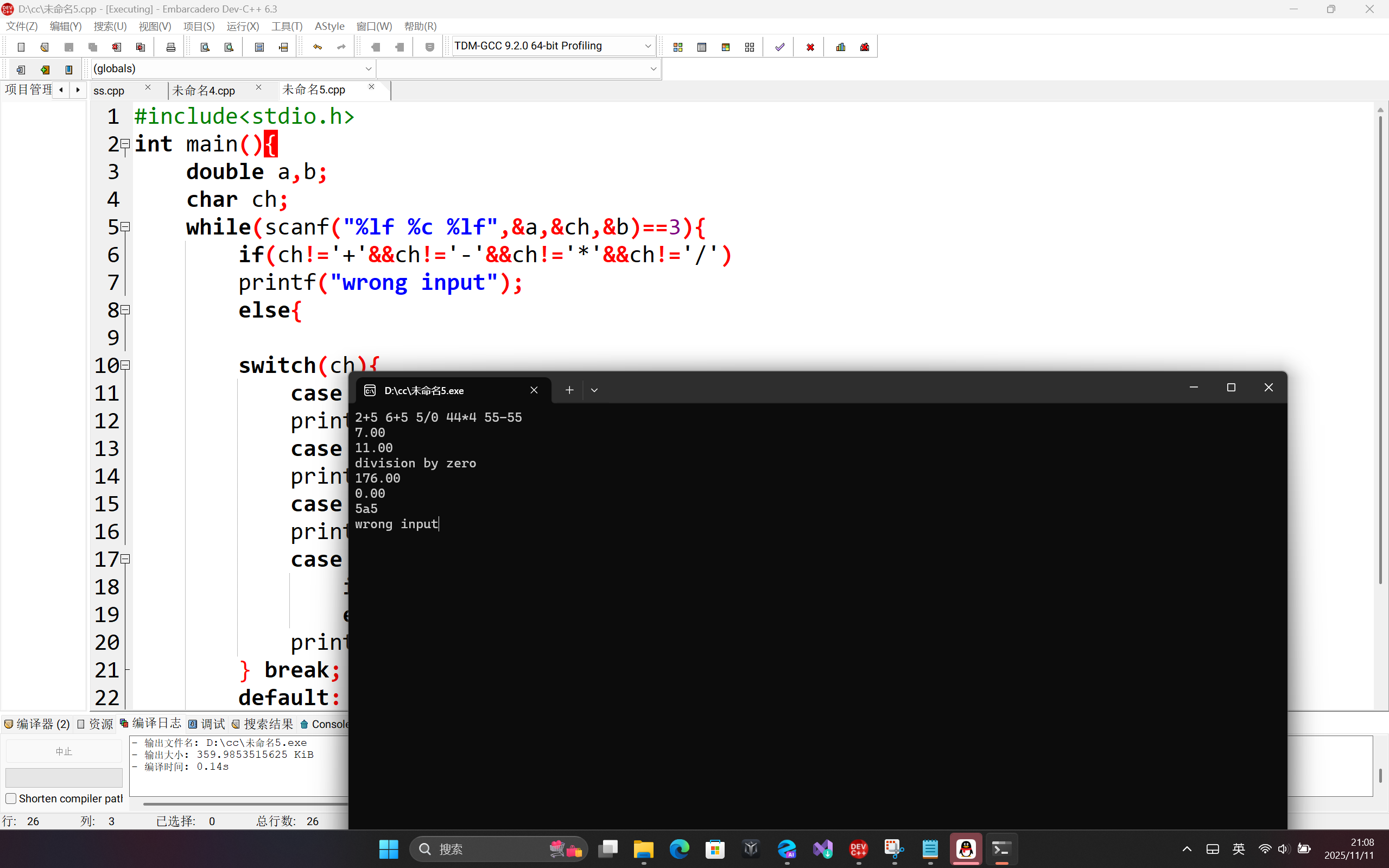Image resolution: width=1389 pixels, height=868 pixels.
Task: Click the Undo arrow icon
Action: 318,47
